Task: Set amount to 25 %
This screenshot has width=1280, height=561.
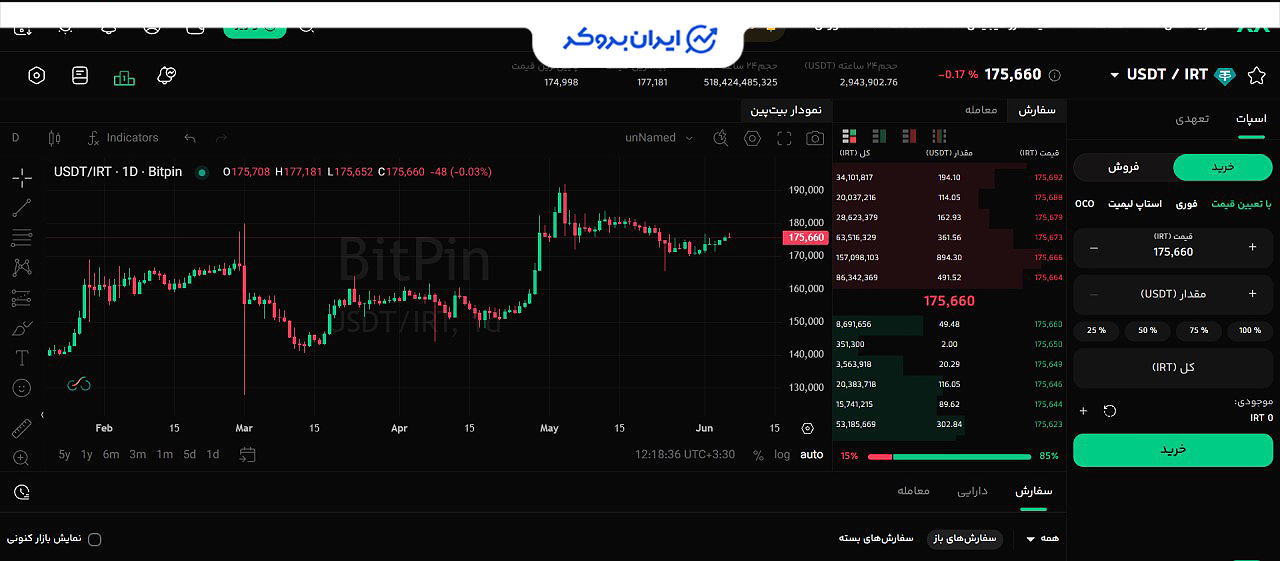Action: (1096, 330)
